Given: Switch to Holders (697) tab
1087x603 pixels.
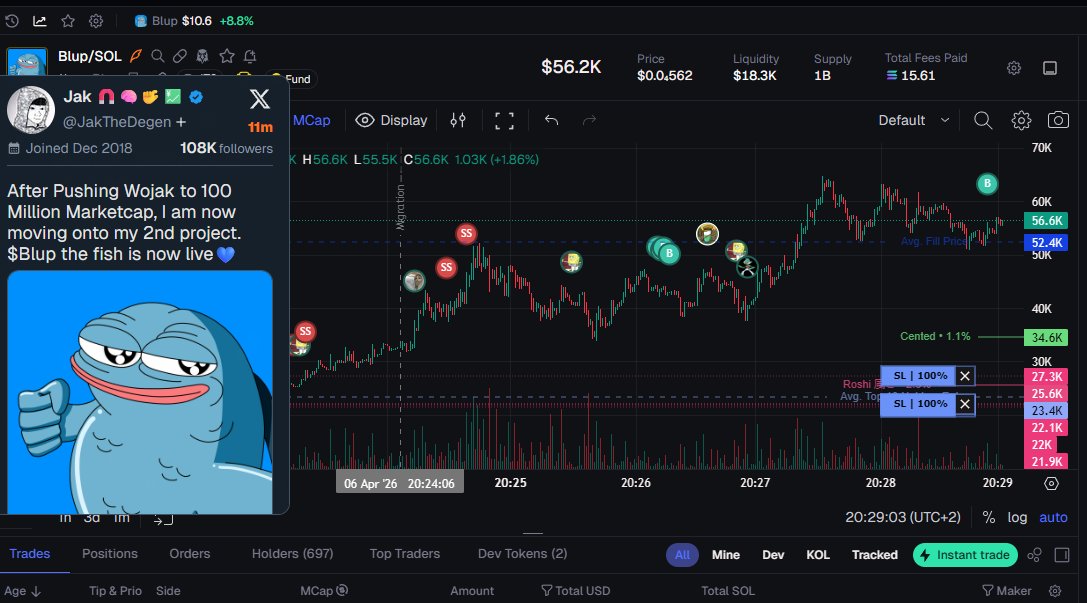Looking at the screenshot, I should pyautogui.click(x=293, y=554).
